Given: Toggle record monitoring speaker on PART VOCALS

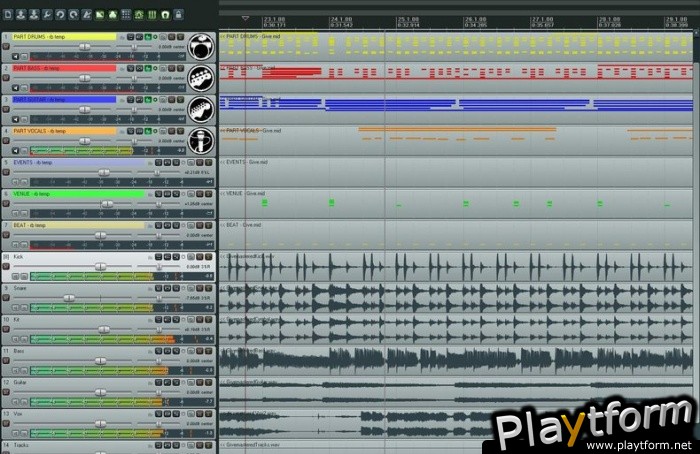Looking at the screenshot, I should [x=16, y=151].
